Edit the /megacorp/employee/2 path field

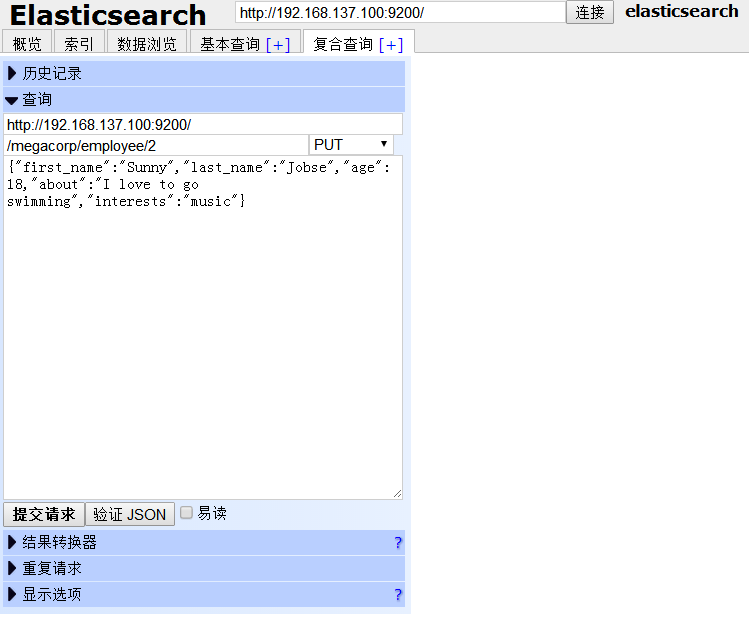156,145
